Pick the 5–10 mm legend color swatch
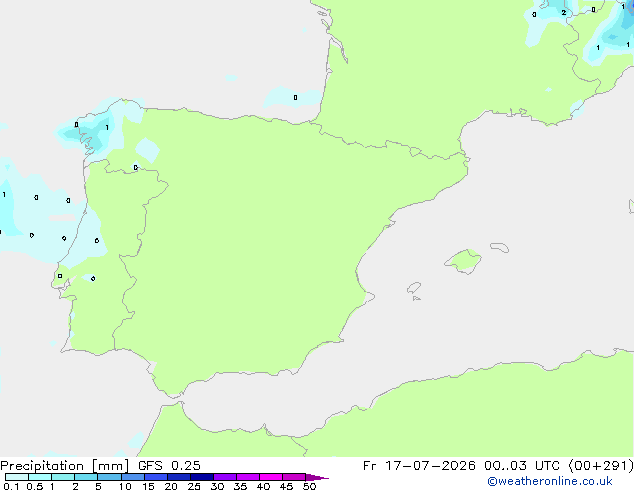The height and width of the screenshot is (490, 634). [x=109, y=477]
